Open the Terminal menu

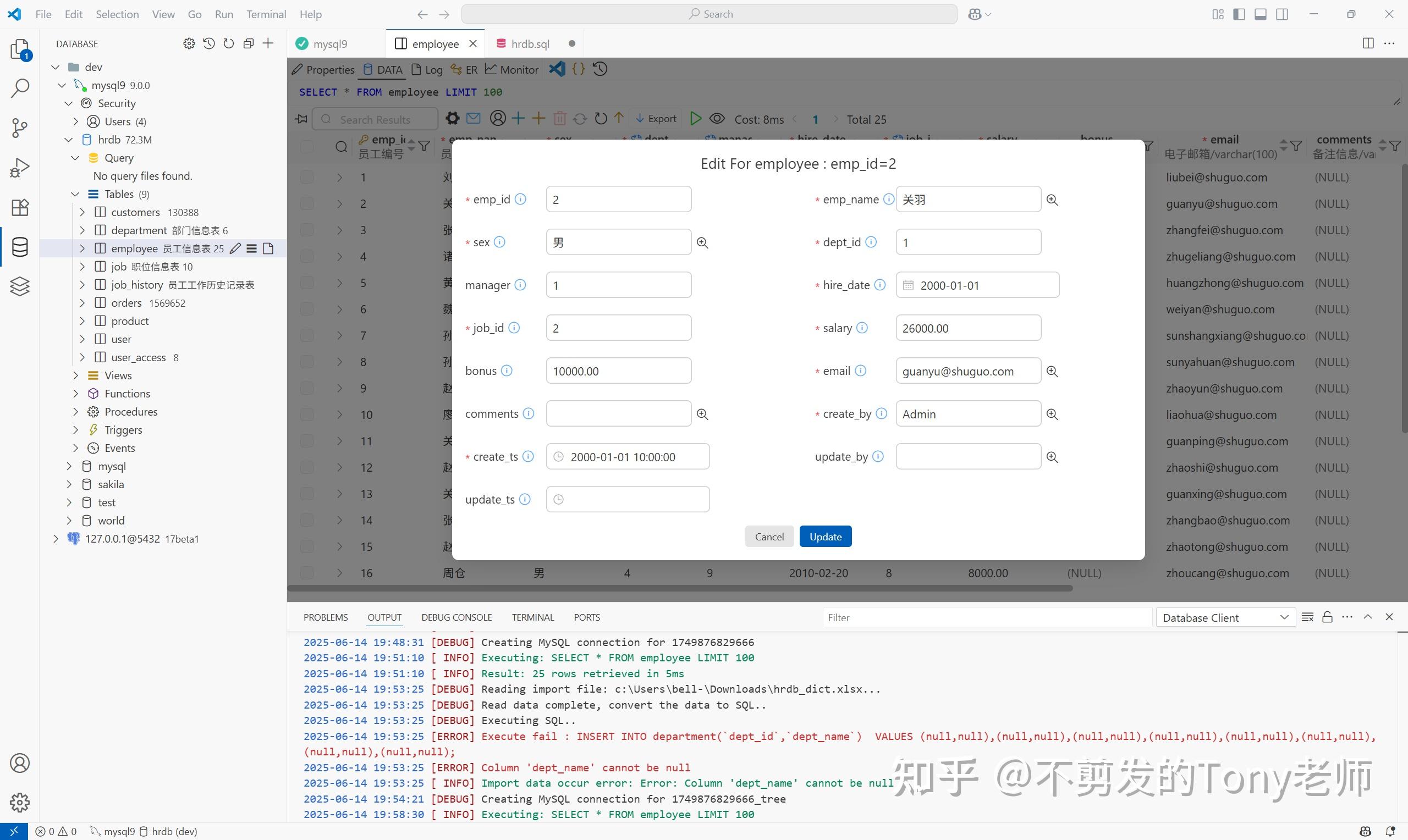coord(266,14)
